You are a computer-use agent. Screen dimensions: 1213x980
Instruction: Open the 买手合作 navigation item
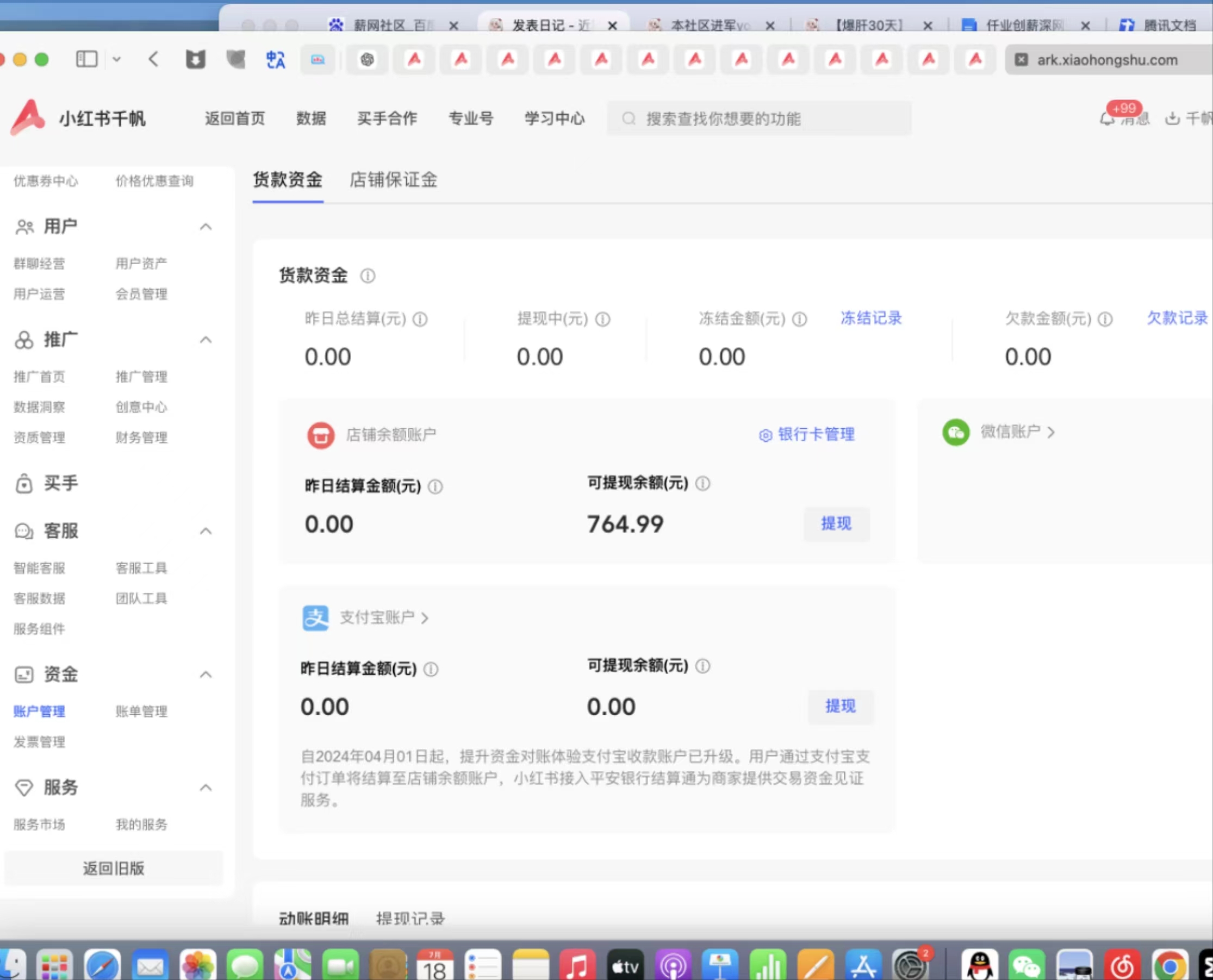coord(388,118)
